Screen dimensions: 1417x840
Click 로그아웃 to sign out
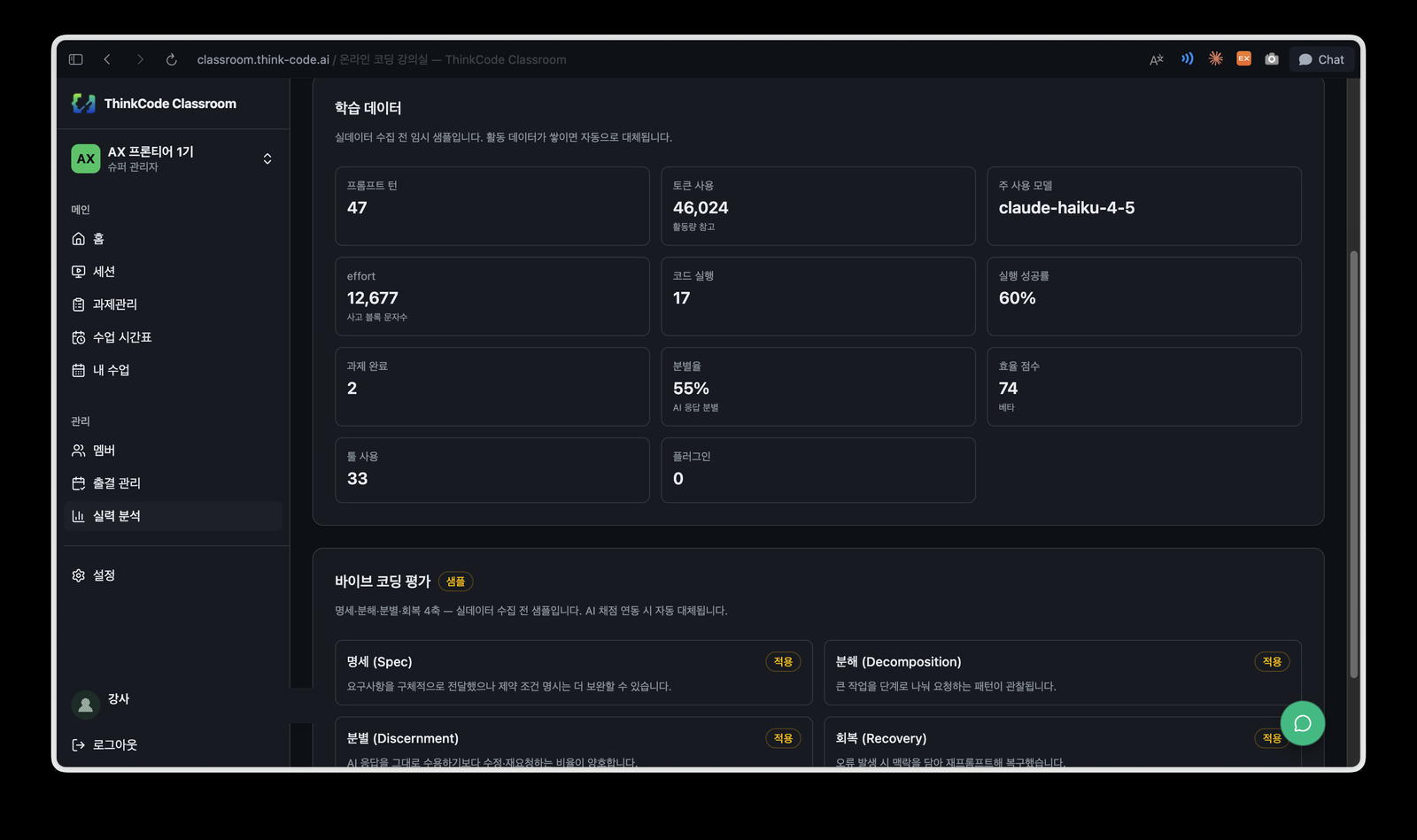(105, 744)
